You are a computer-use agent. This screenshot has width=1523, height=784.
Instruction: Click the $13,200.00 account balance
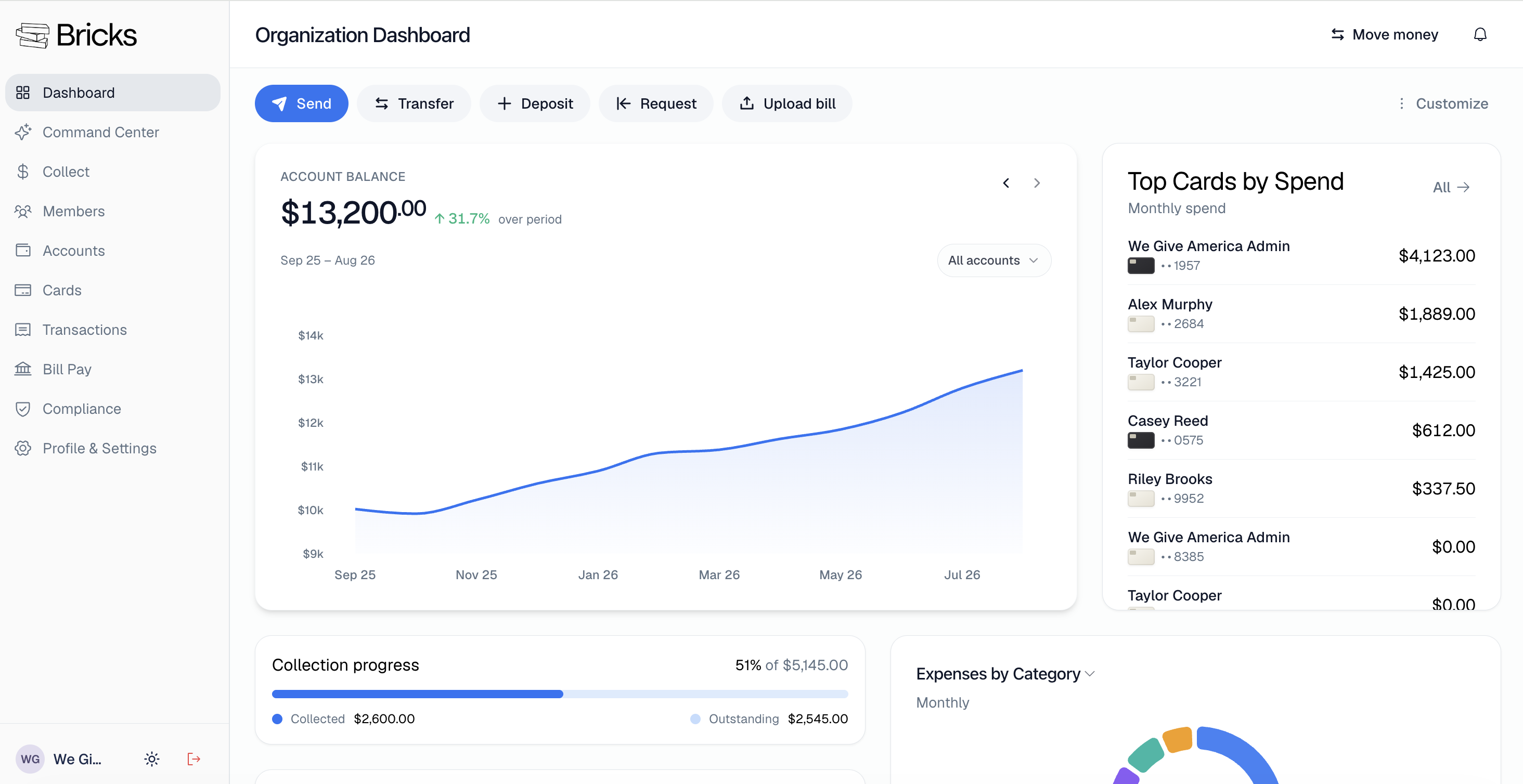(x=353, y=213)
